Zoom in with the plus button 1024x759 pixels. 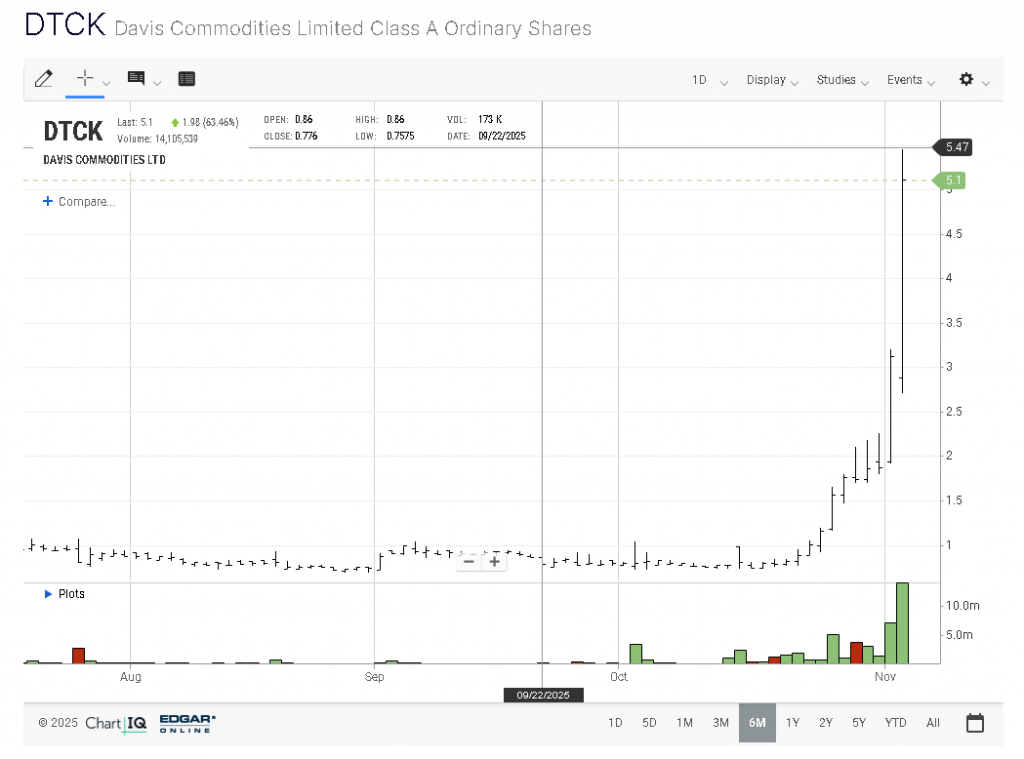point(494,561)
